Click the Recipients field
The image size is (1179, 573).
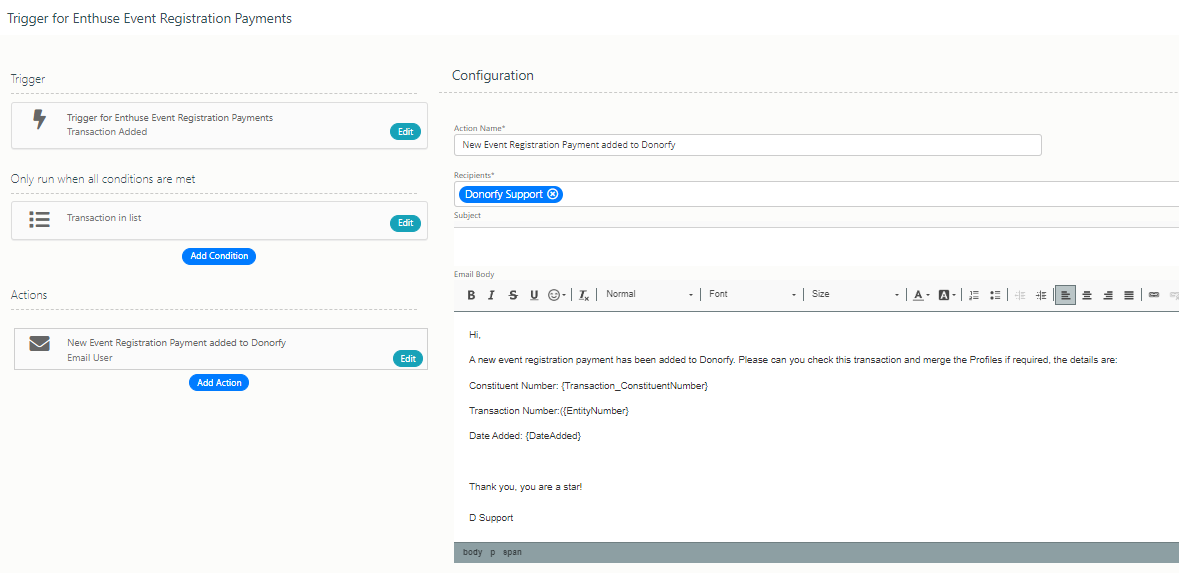click(817, 194)
